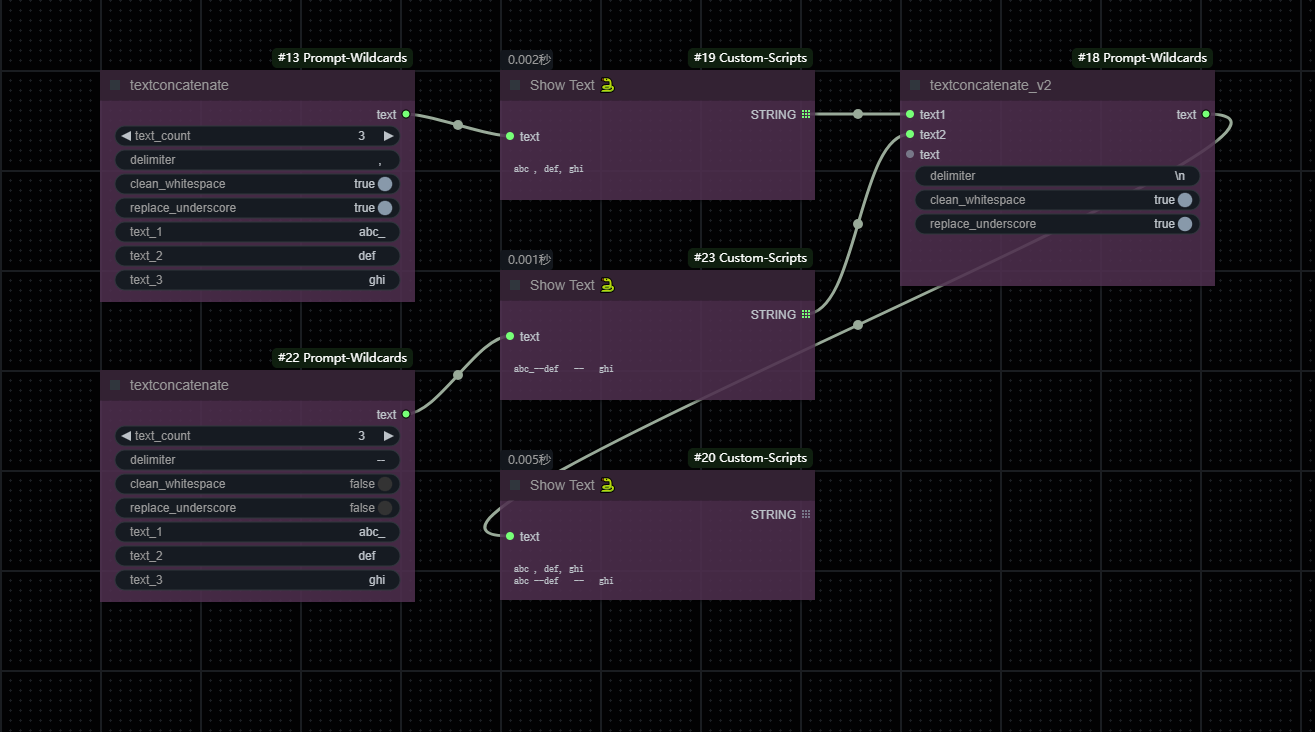Click text input port of Show Text #23

point(510,336)
